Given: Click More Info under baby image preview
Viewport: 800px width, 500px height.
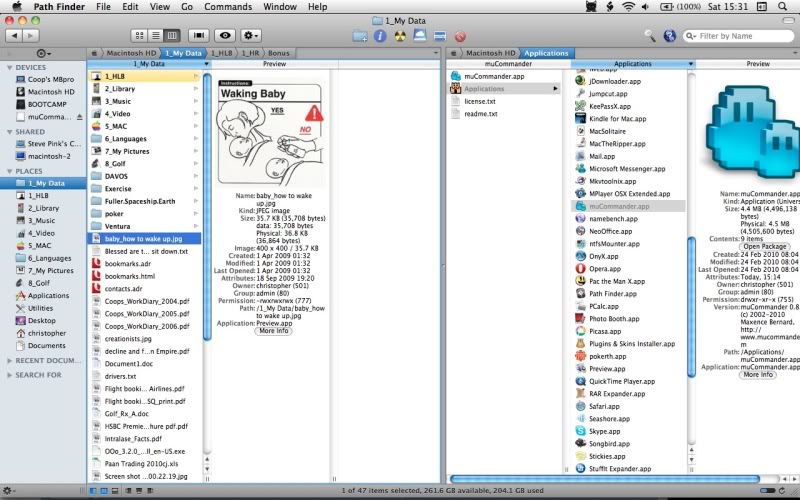Looking at the screenshot, I should click(x=274, y=331).
